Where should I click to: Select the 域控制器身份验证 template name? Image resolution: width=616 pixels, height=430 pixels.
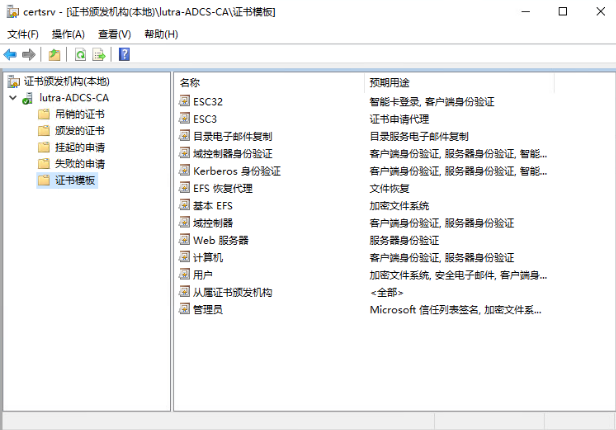(x=233, y=154)
